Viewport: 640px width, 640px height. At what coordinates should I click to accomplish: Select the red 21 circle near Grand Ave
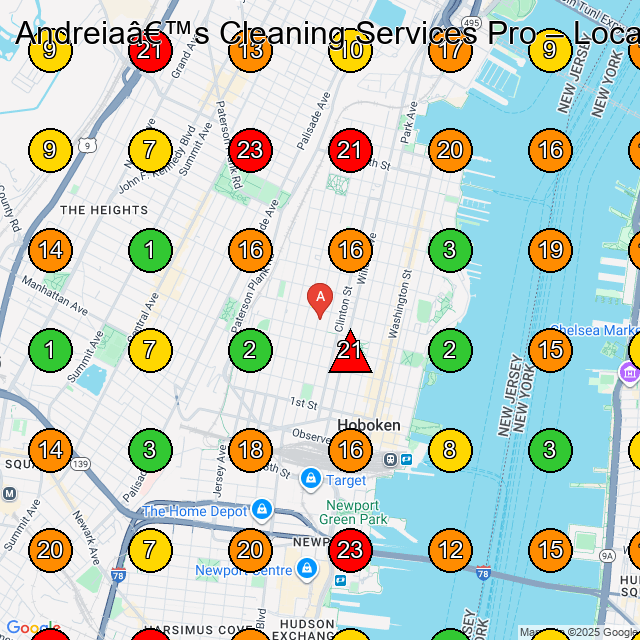150,50
